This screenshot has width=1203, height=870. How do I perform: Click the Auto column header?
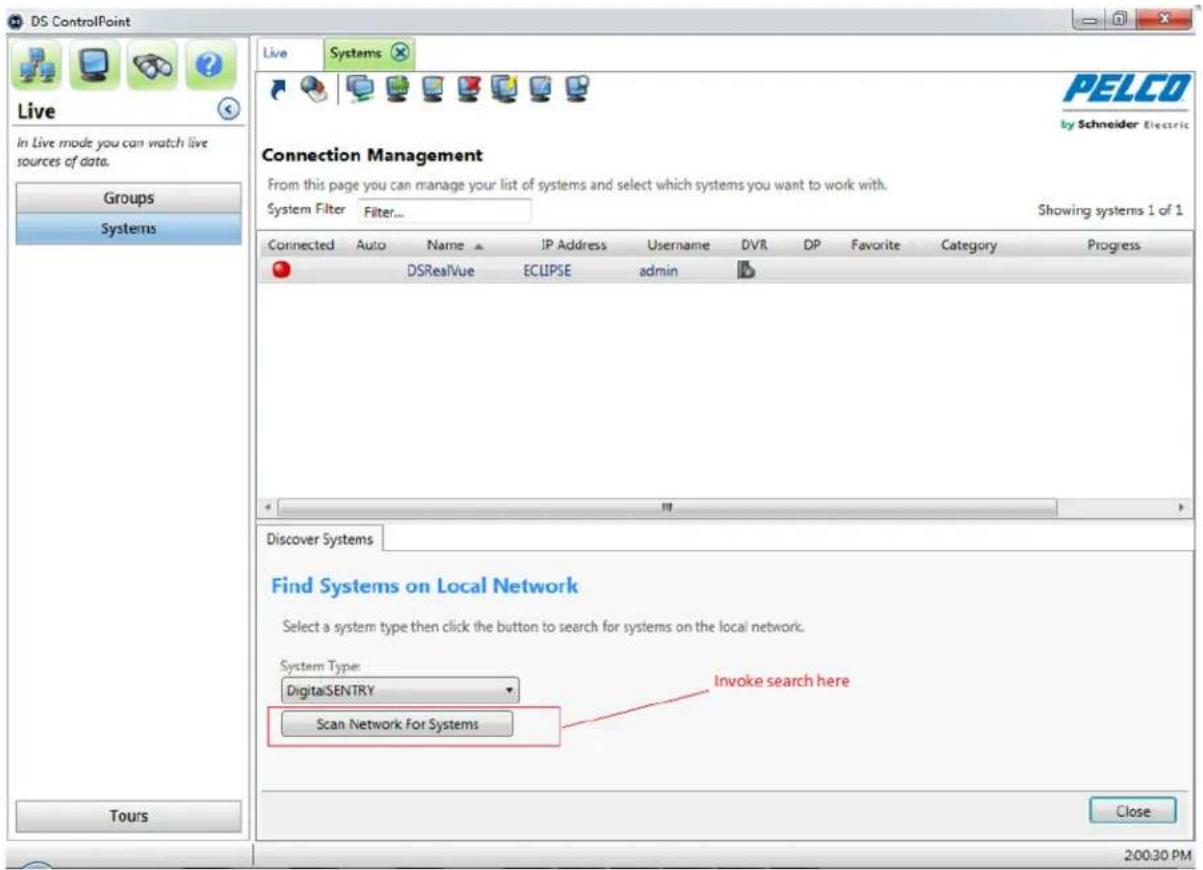[x=371, y=245]
